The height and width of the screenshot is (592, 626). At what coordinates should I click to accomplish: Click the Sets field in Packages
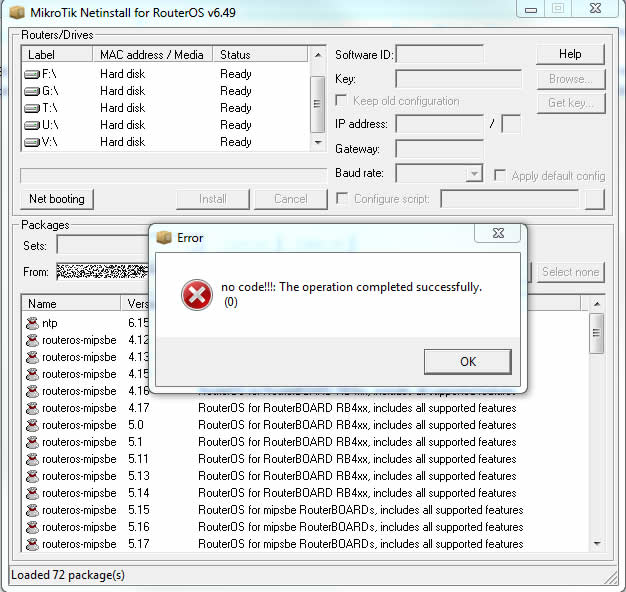(103, 245)
